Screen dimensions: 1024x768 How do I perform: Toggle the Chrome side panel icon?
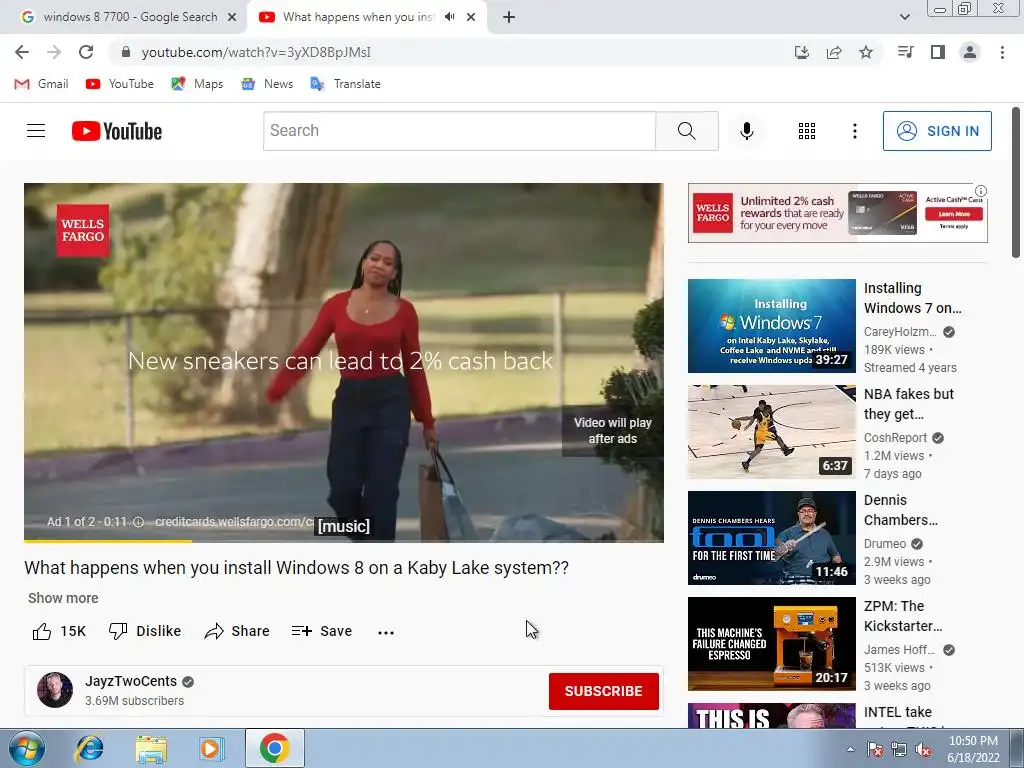pyautogui.click(x=938, y=52)
